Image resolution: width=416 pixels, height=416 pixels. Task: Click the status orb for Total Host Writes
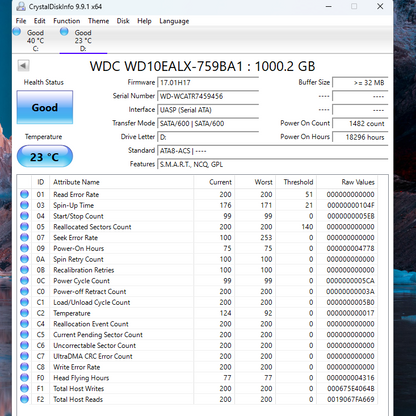pyautogui.click(x=24, y=388)
